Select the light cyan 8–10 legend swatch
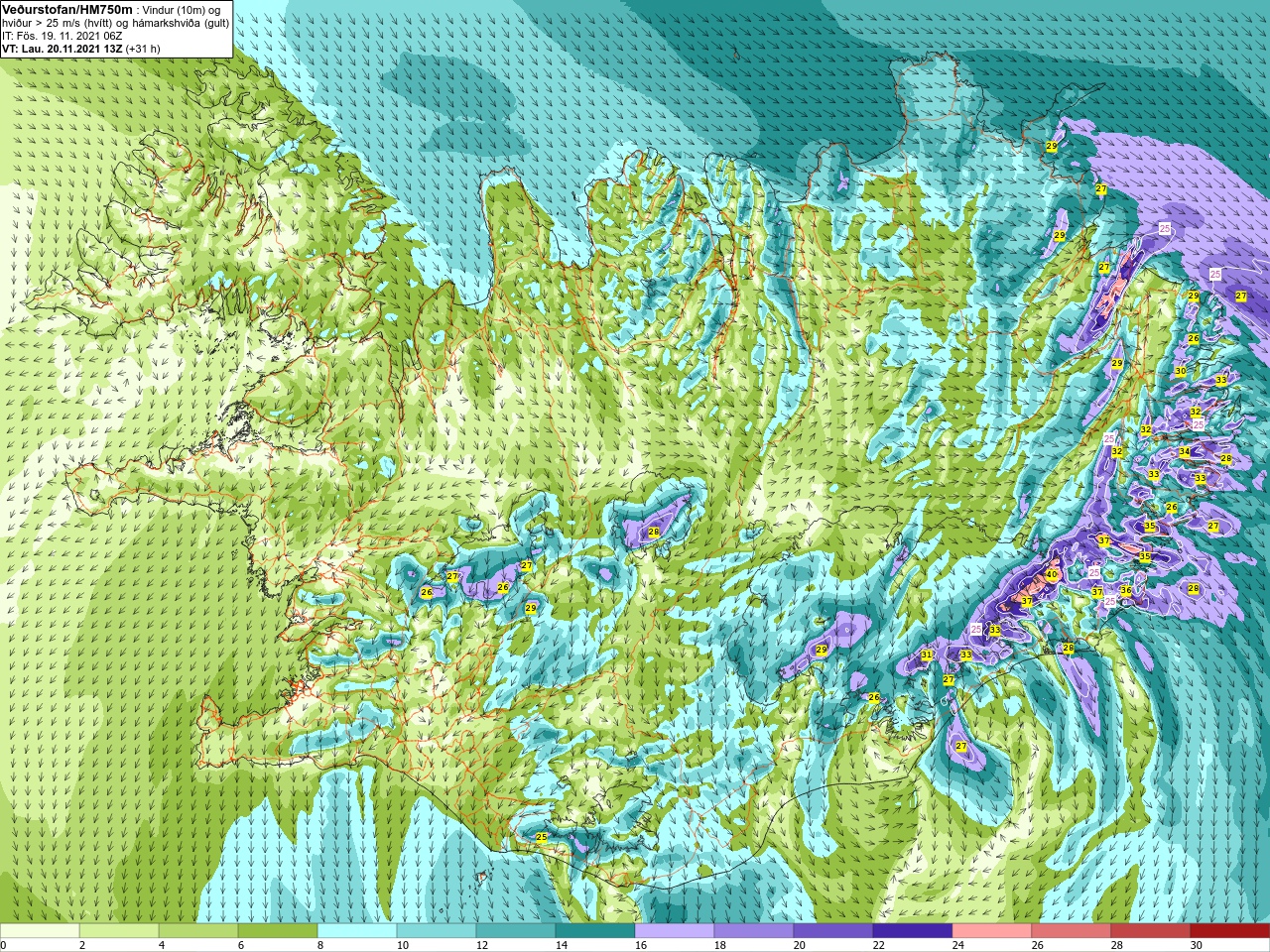Viewport: 1270px width, 952px height. click(357, 931)
